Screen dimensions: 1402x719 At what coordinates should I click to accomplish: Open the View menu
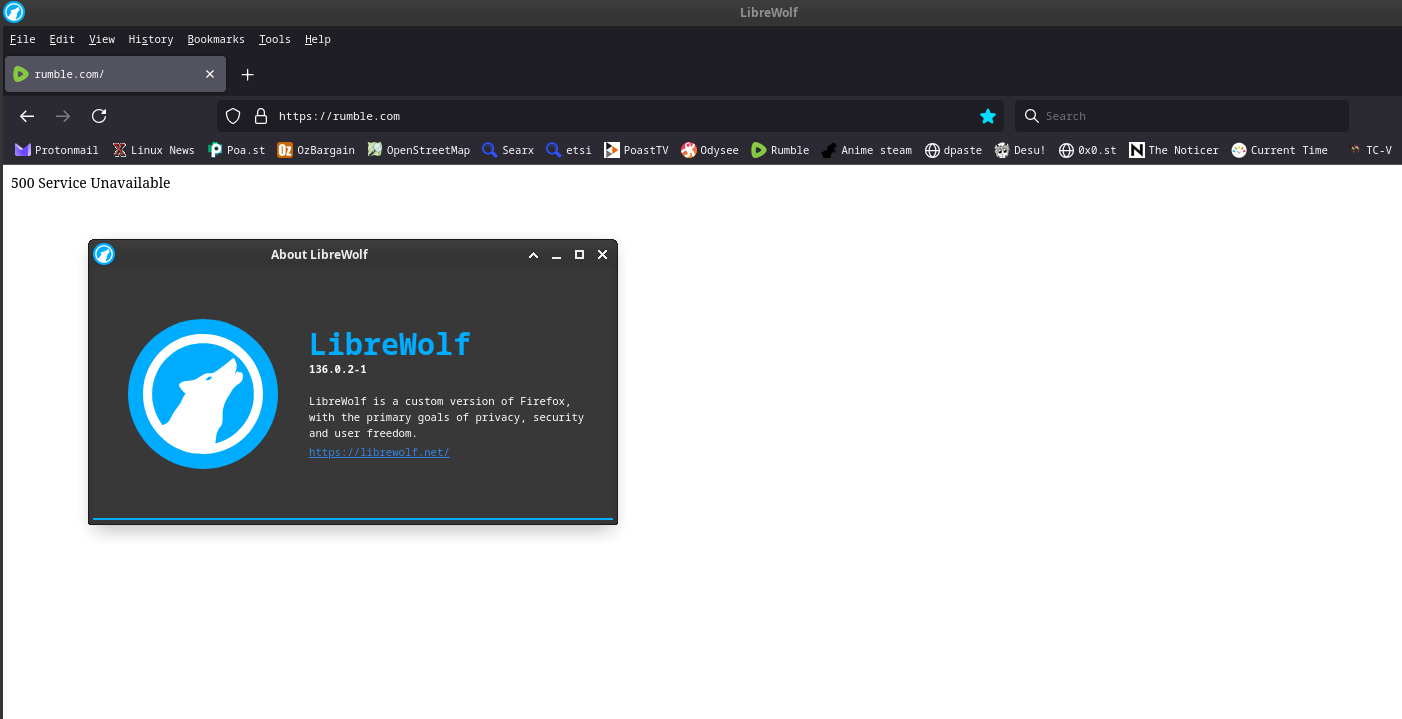pos(101,39)
